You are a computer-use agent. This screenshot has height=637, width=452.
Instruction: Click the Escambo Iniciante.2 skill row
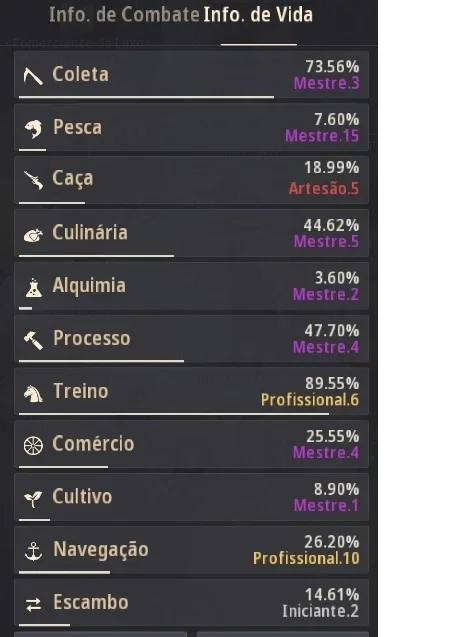pyautogui.click(x=192, y=603)
